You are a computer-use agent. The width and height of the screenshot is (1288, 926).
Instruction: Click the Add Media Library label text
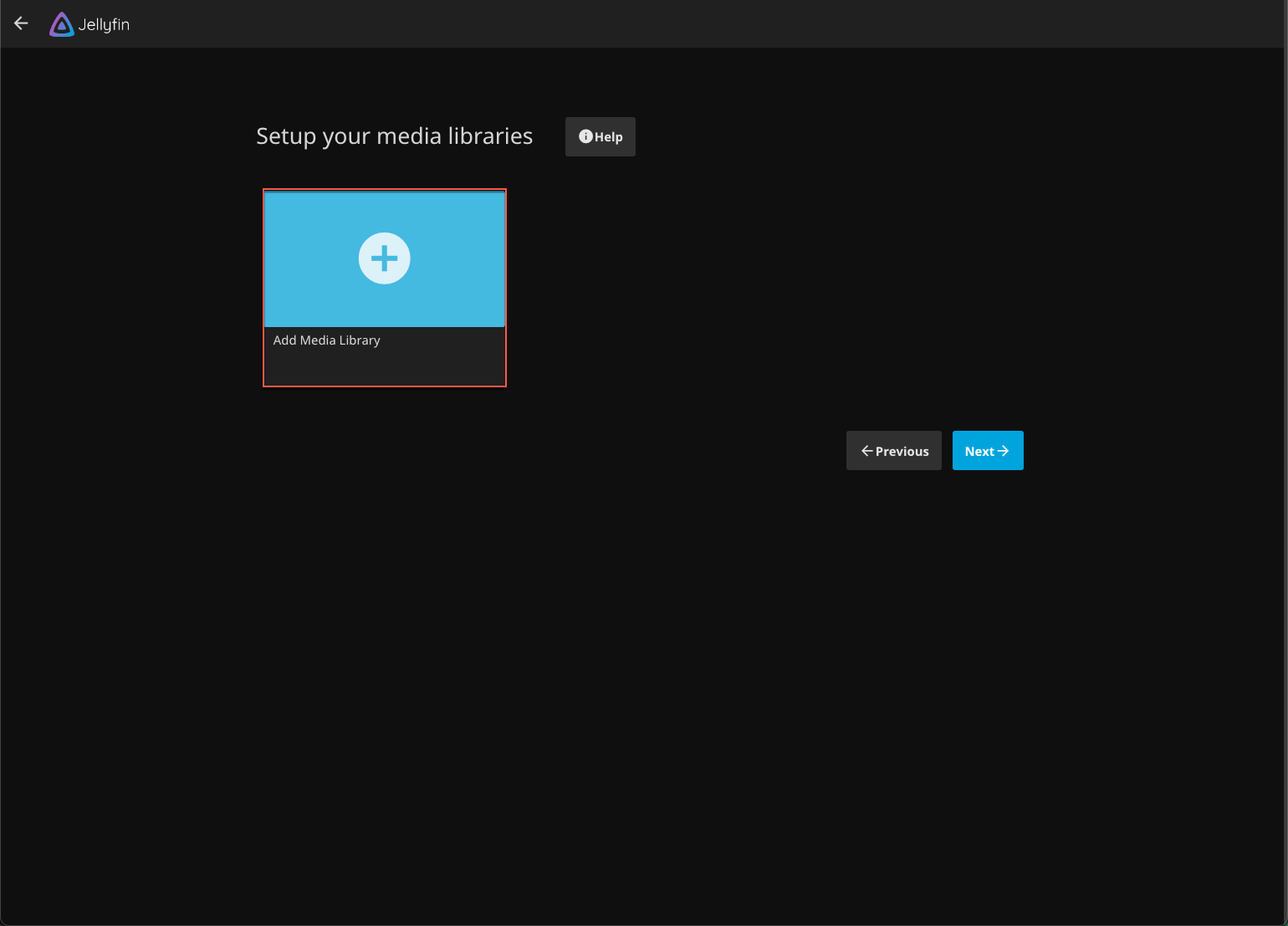click(326, 340)
